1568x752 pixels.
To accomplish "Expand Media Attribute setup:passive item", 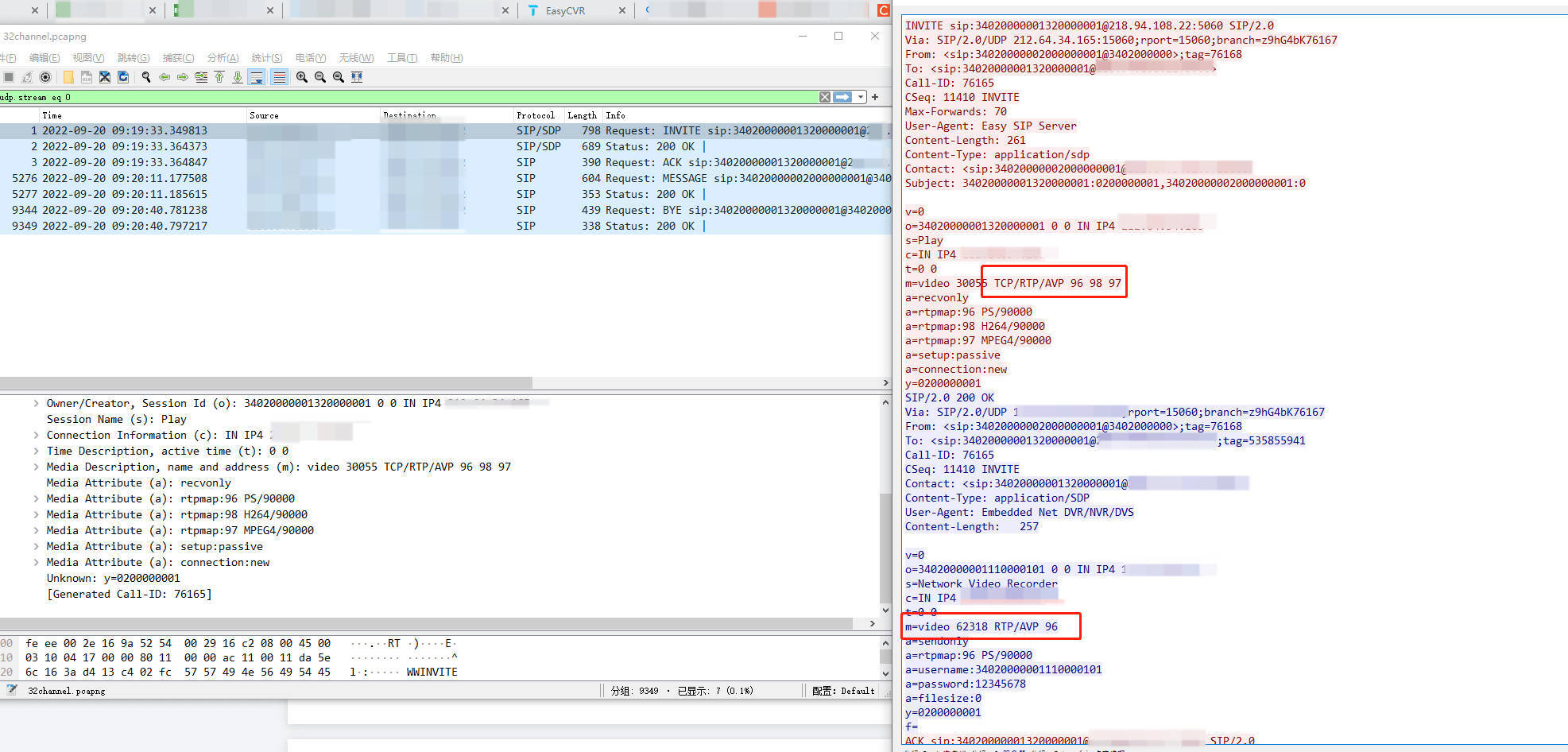I will click(36, 546).
